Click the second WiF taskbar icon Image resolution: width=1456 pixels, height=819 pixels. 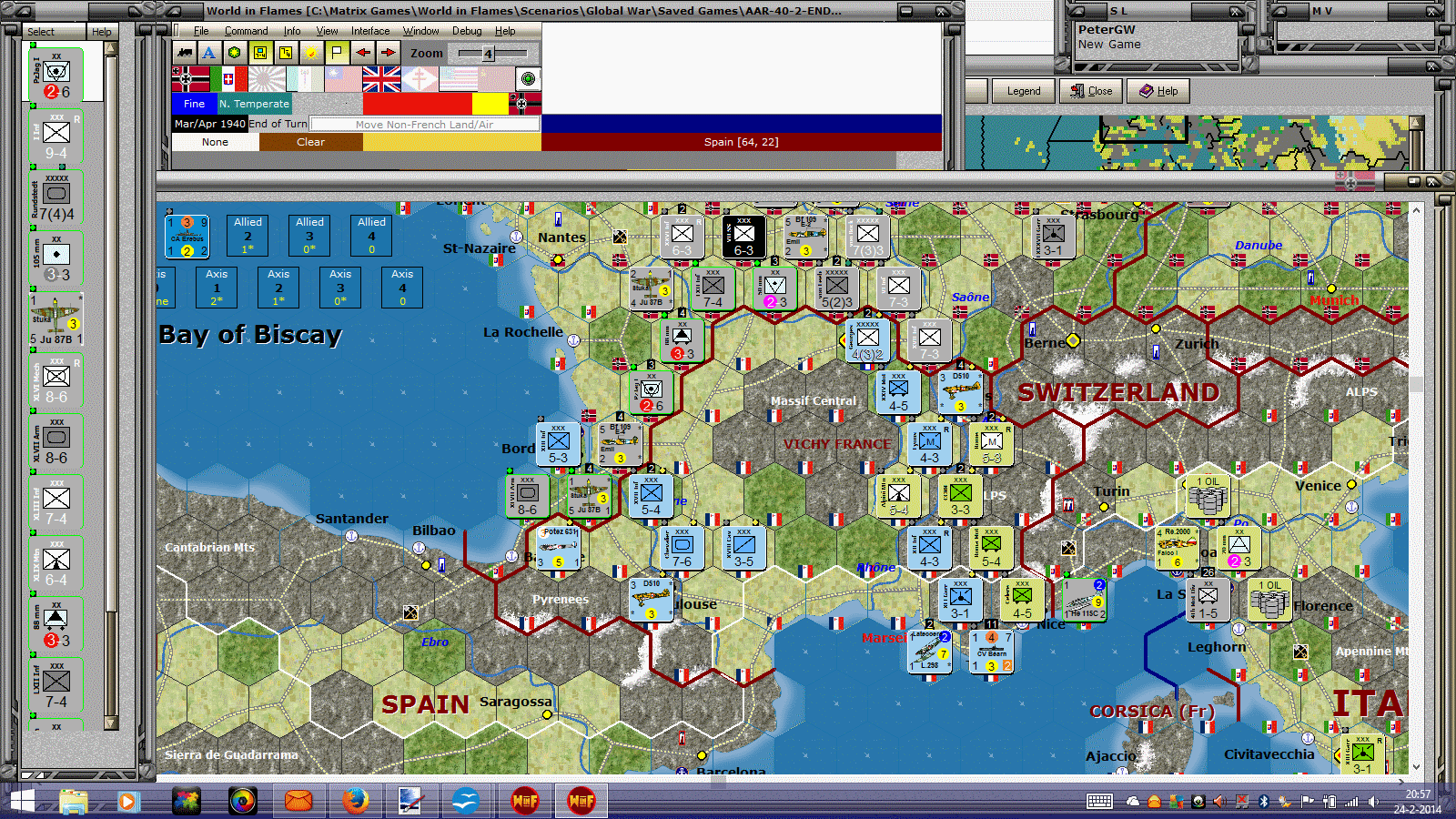pyautogui.click(x=581, y=801)
